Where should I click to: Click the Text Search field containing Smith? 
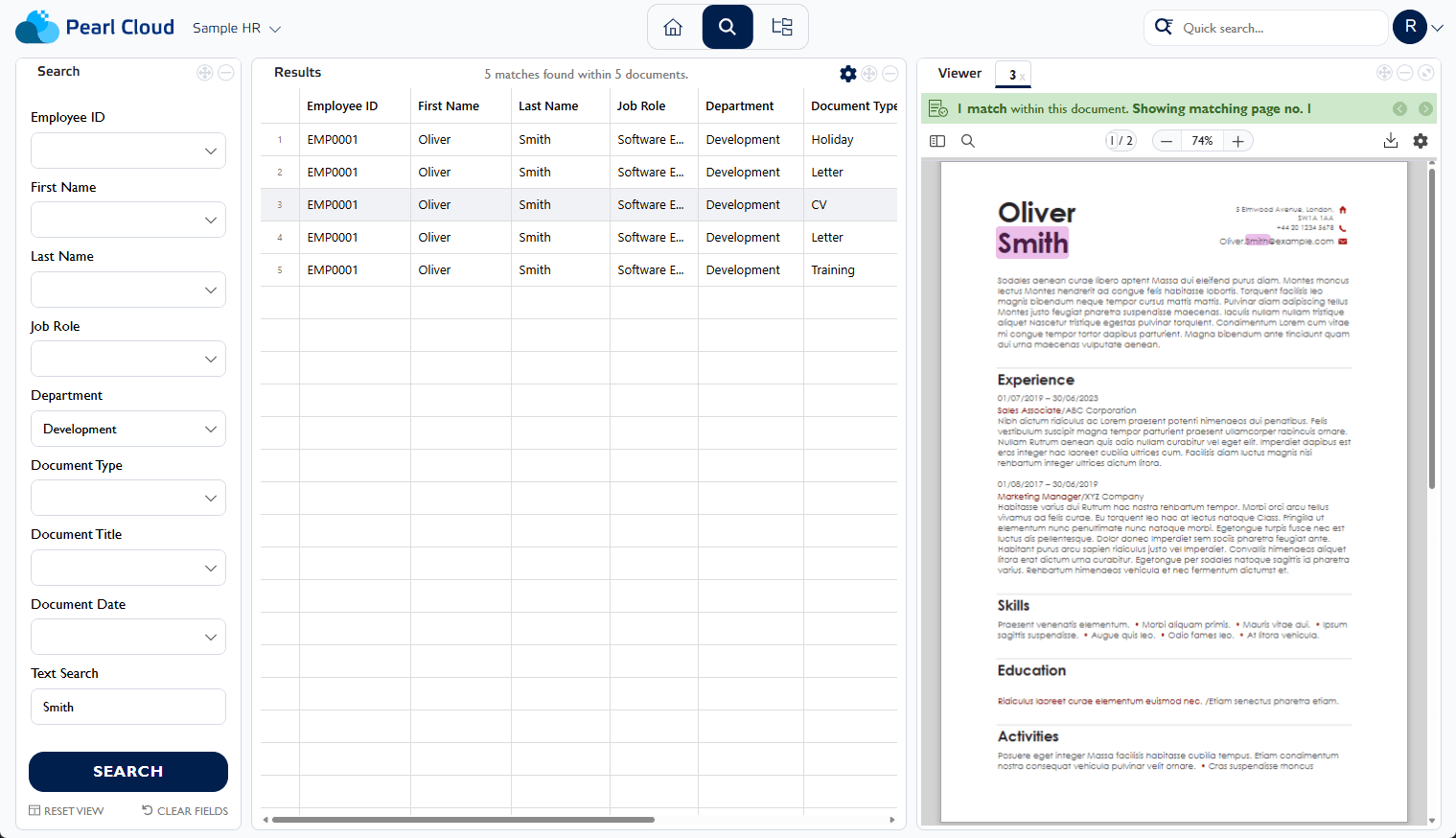[x=128, y=707]
